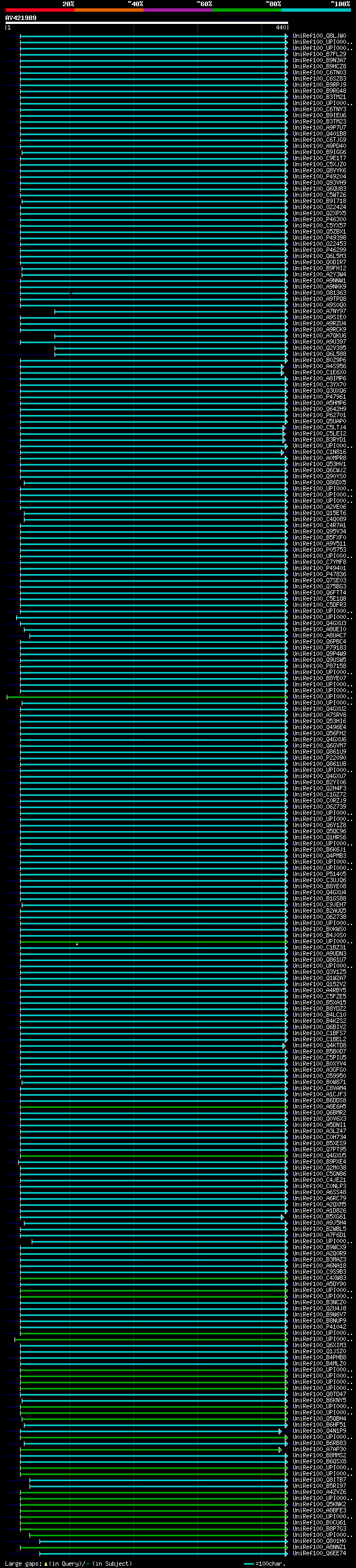Click the alignment bar for UniRef100_Q86DX5

tap(156, 483)
